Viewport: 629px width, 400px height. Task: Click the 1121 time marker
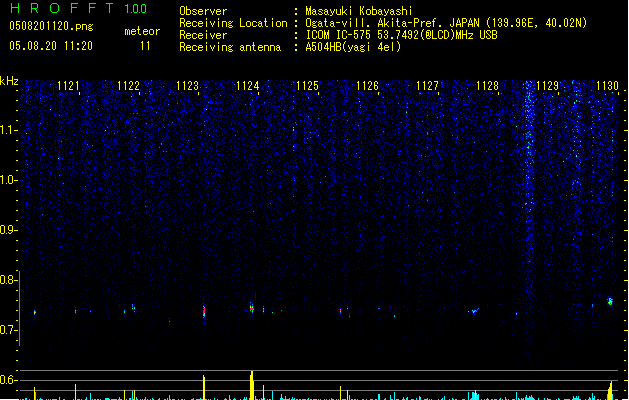point(68,86)
